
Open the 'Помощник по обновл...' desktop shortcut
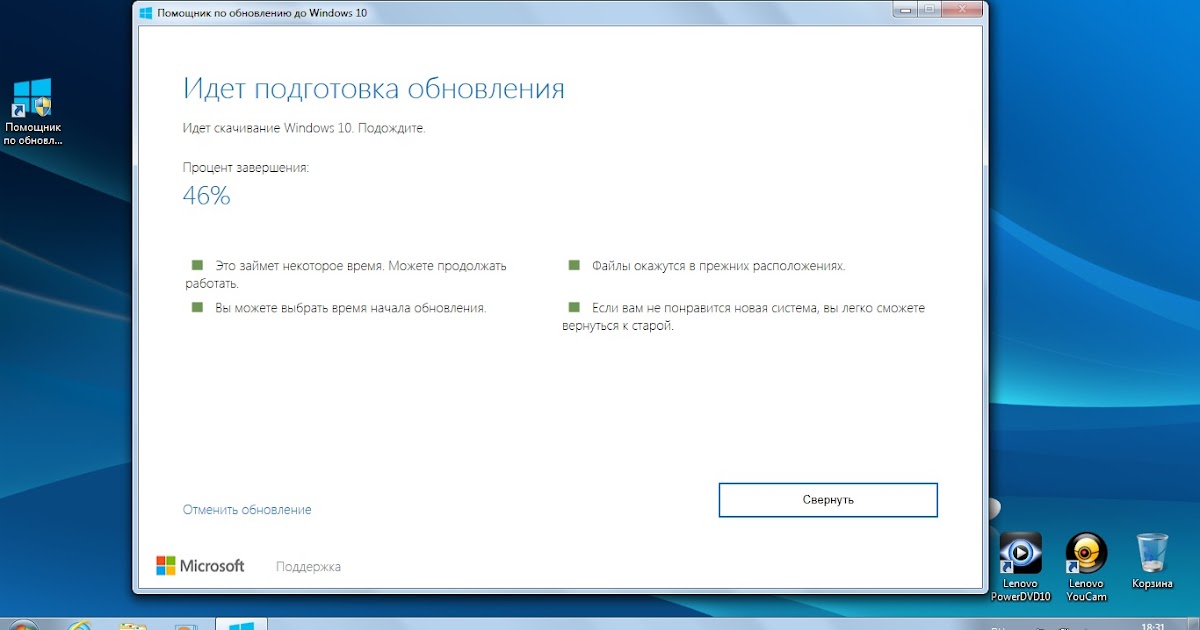(x=32, y=112)
